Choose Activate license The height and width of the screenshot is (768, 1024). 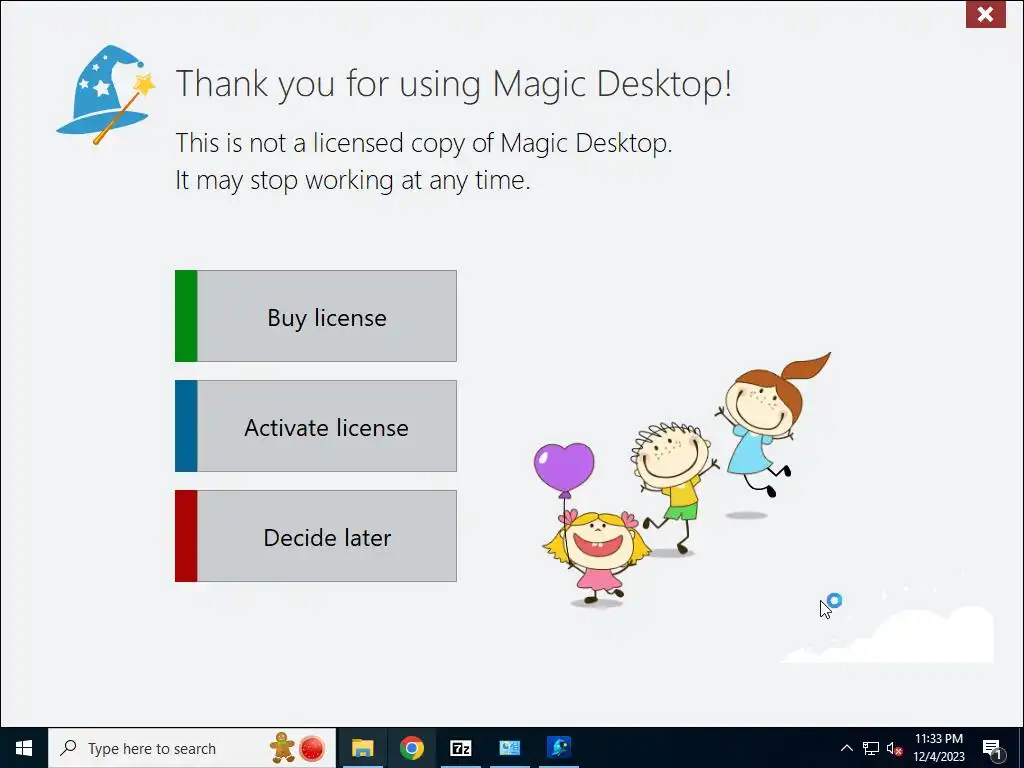[315, 426]
